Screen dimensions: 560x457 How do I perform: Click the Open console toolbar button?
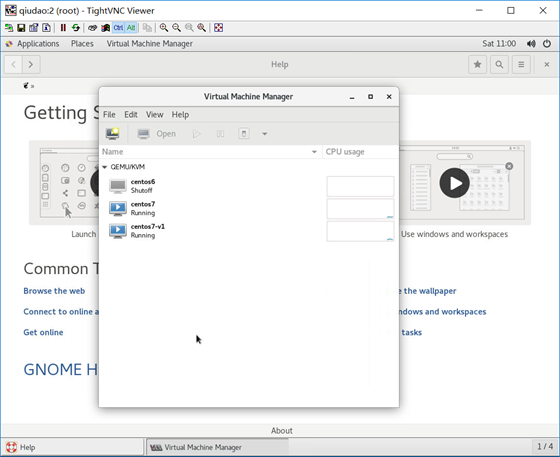(x=157, y=134)
